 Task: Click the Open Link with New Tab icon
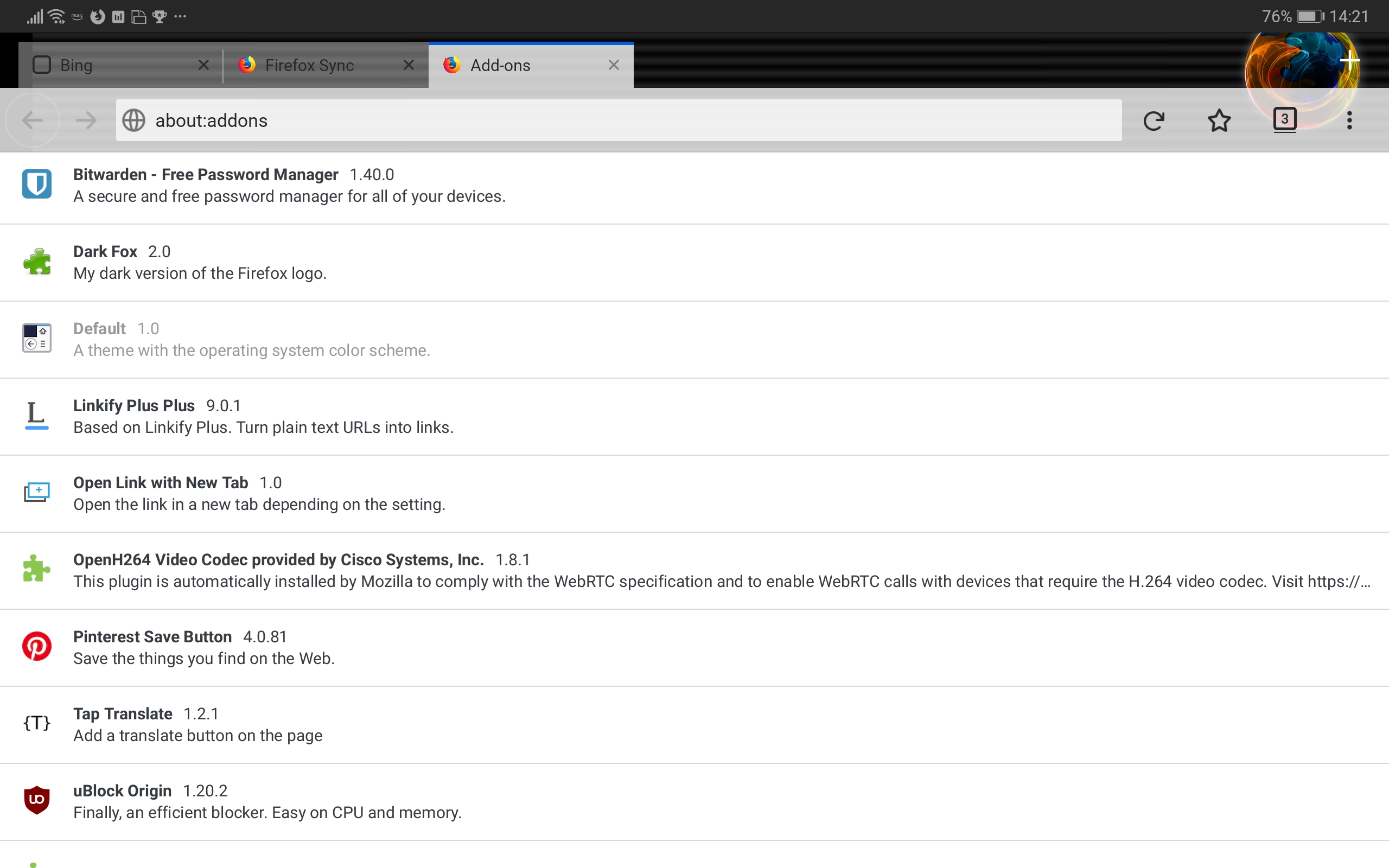tap(37, 493)
